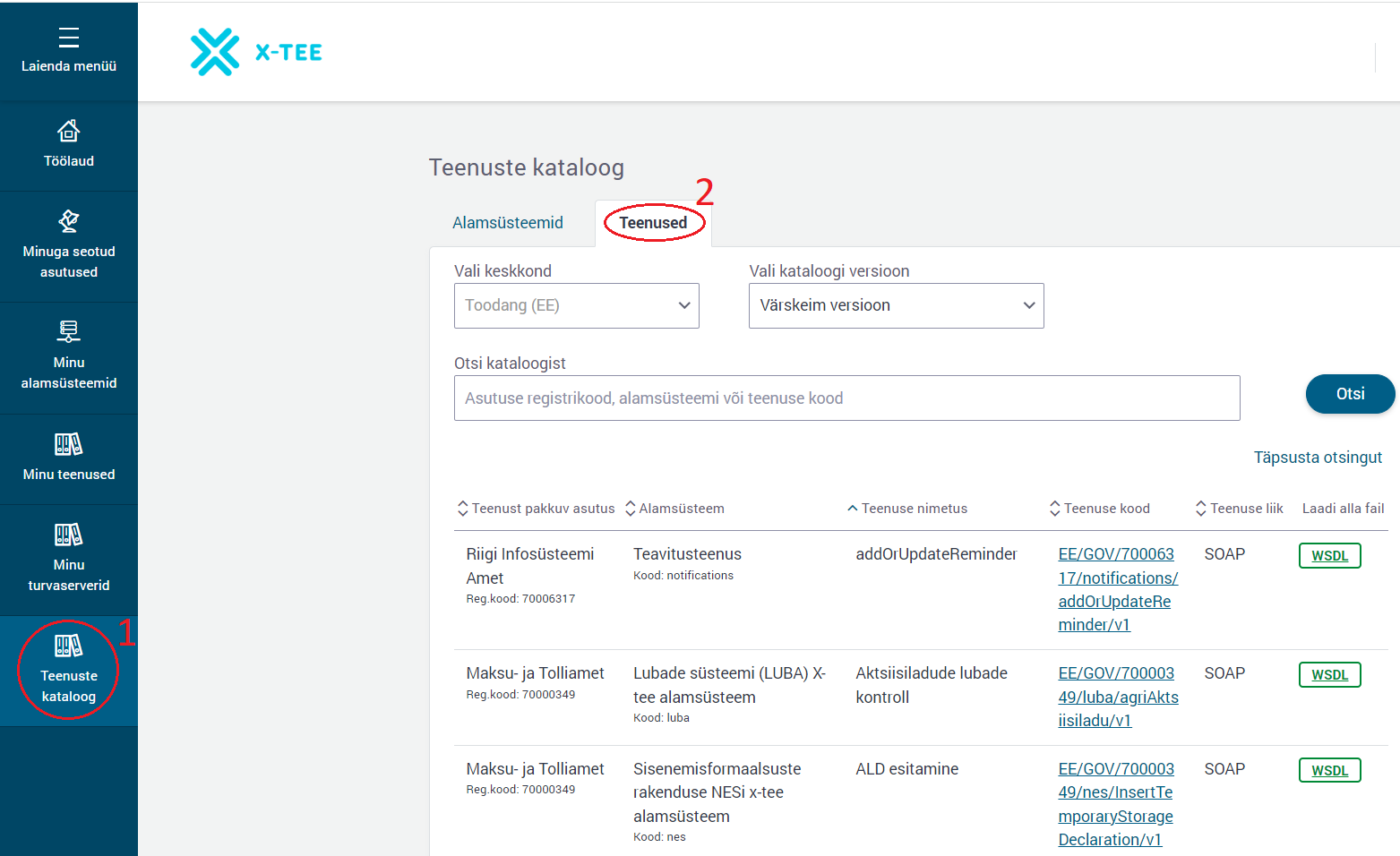Sort table by Teenuse nimetus
Viewport: 1400px width, 856px height.
click(906, 509)
